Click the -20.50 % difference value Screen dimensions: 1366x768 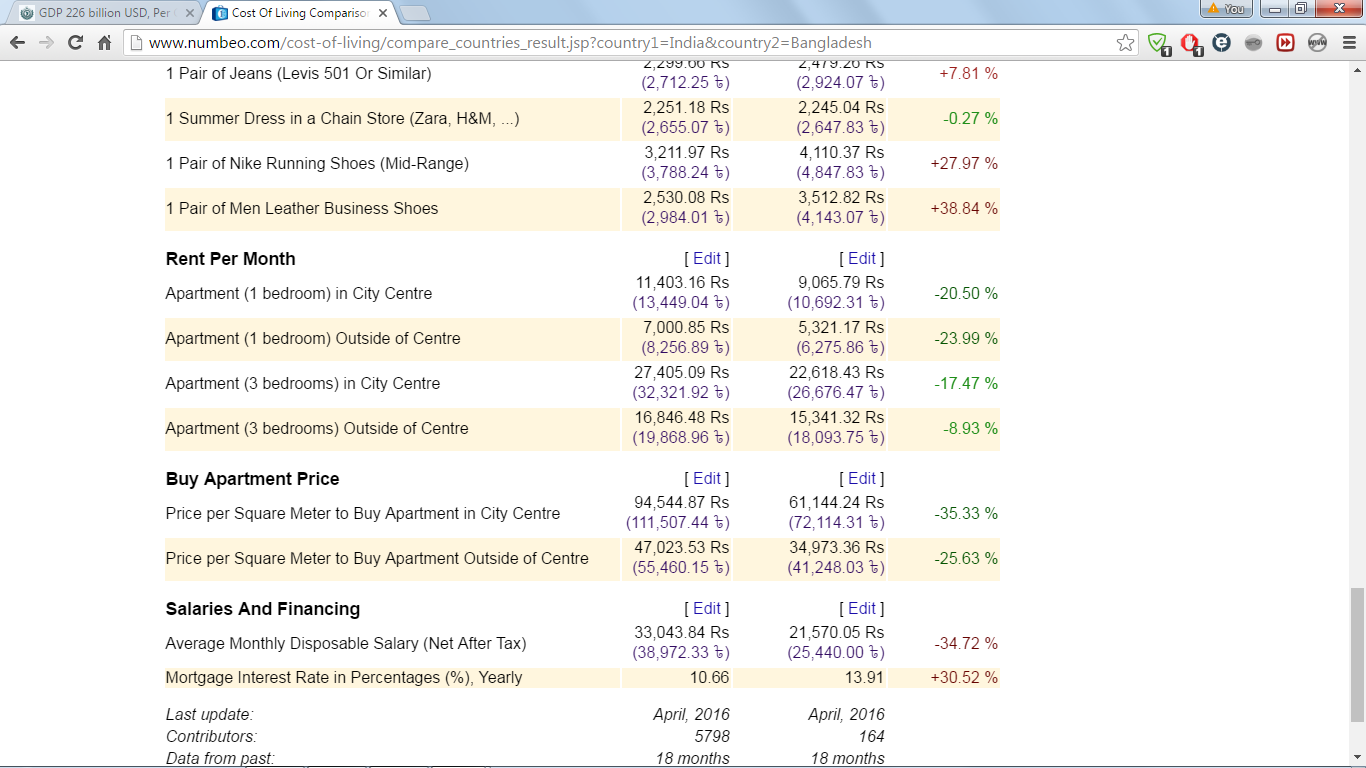pyautogui.click(x=966, y=293)
